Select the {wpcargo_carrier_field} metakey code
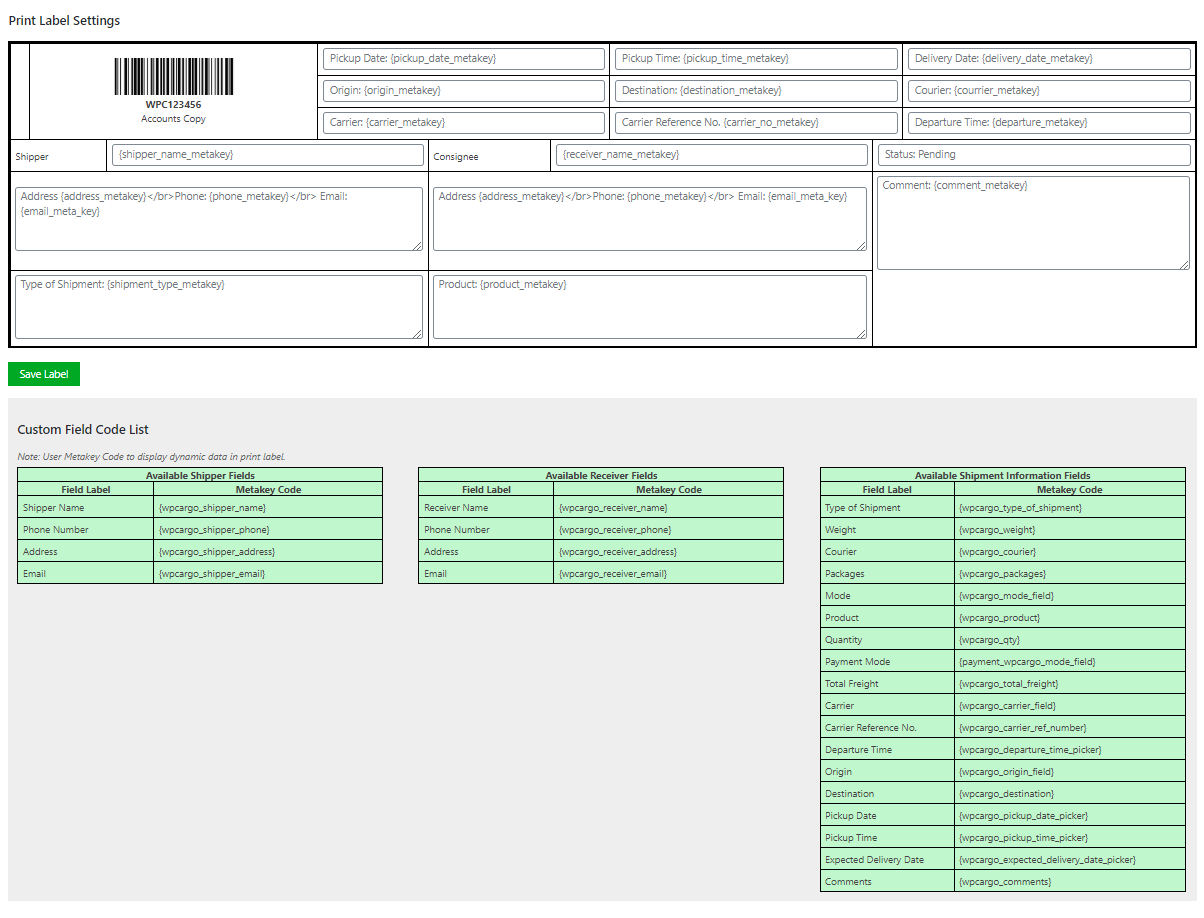This screenshot has height=918, width=1204. [1007, 706]
